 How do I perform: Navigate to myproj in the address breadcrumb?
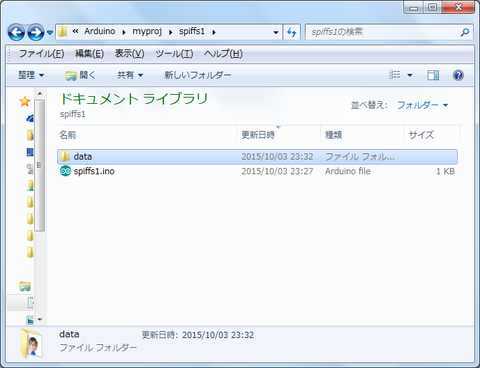pyautogui.click(x=147, y=32)
